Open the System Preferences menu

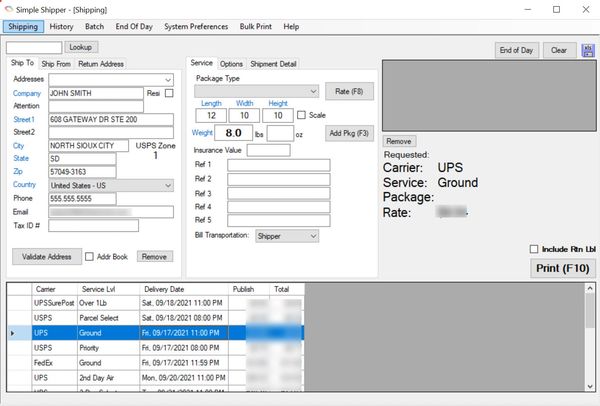pos(196,26)
